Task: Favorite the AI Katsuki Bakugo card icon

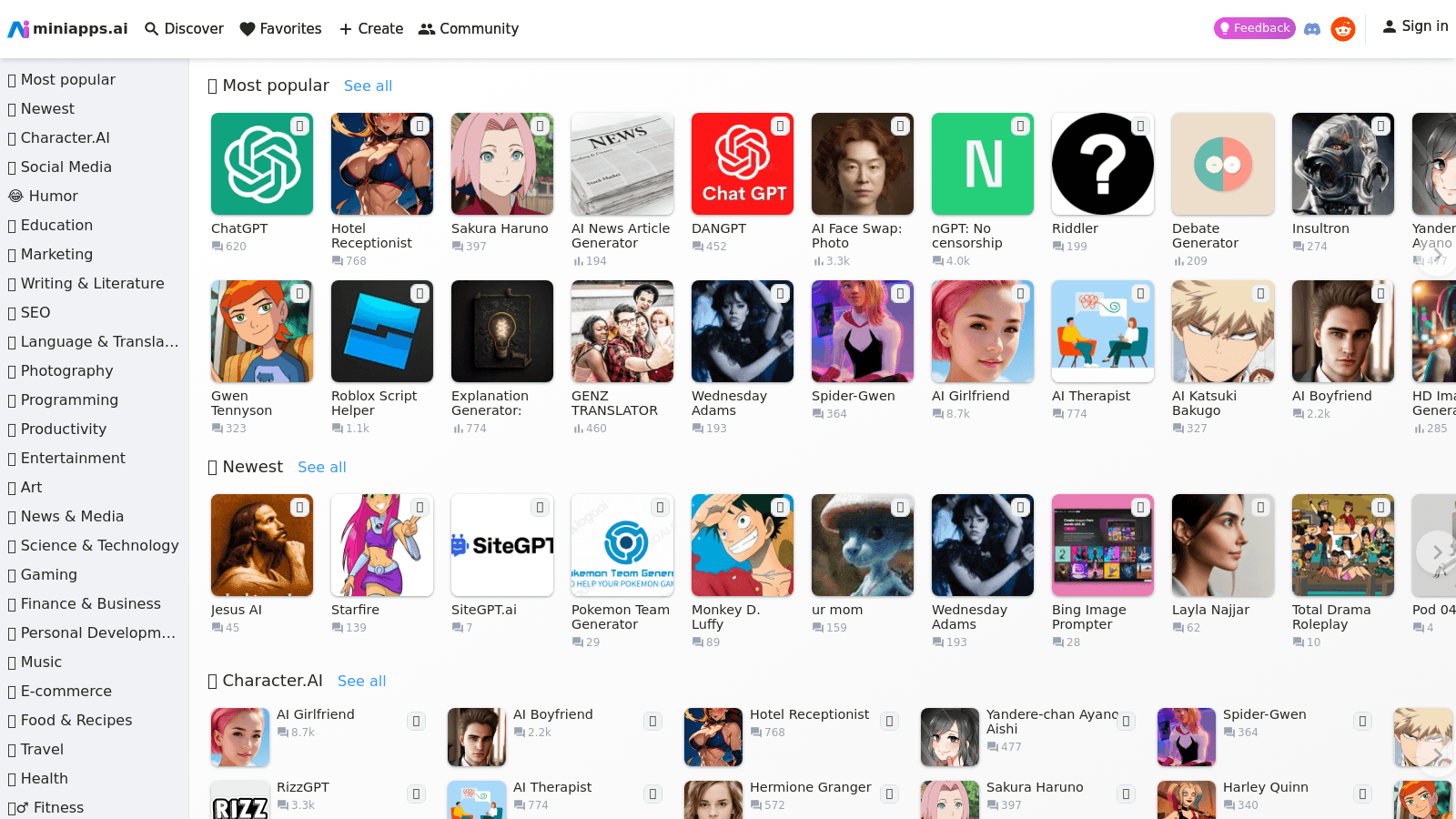Action: pyautogui.click(x=1260, y=294)
